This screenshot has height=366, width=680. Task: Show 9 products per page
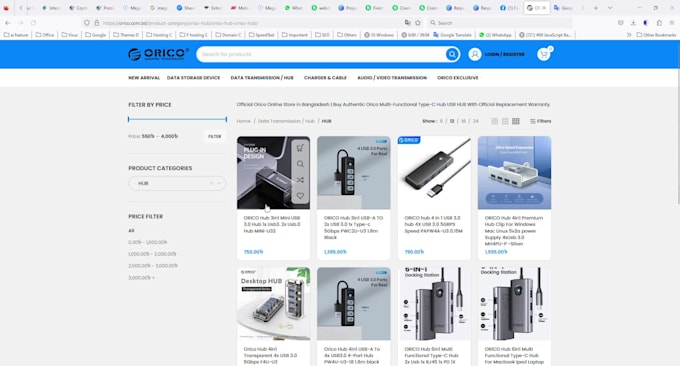(x=441, y=121)
